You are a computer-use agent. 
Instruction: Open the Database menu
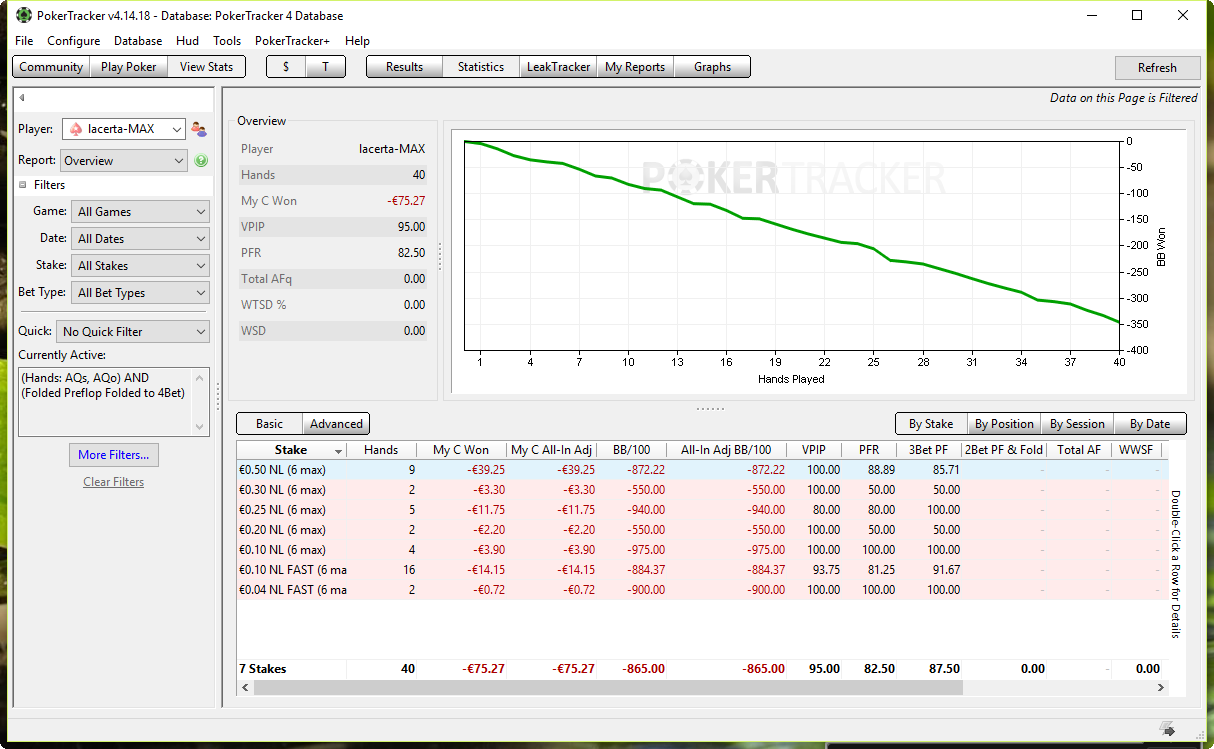(x=138, y=41)
